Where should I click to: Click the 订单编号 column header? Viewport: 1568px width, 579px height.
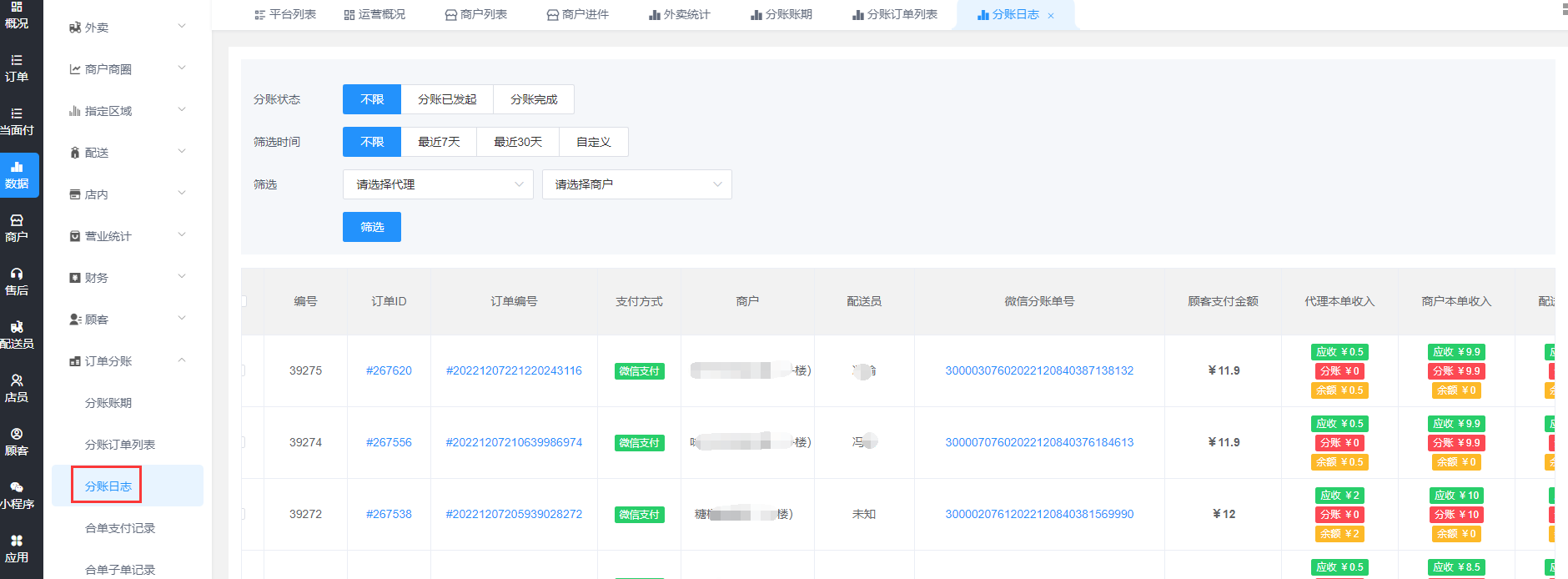514,301
